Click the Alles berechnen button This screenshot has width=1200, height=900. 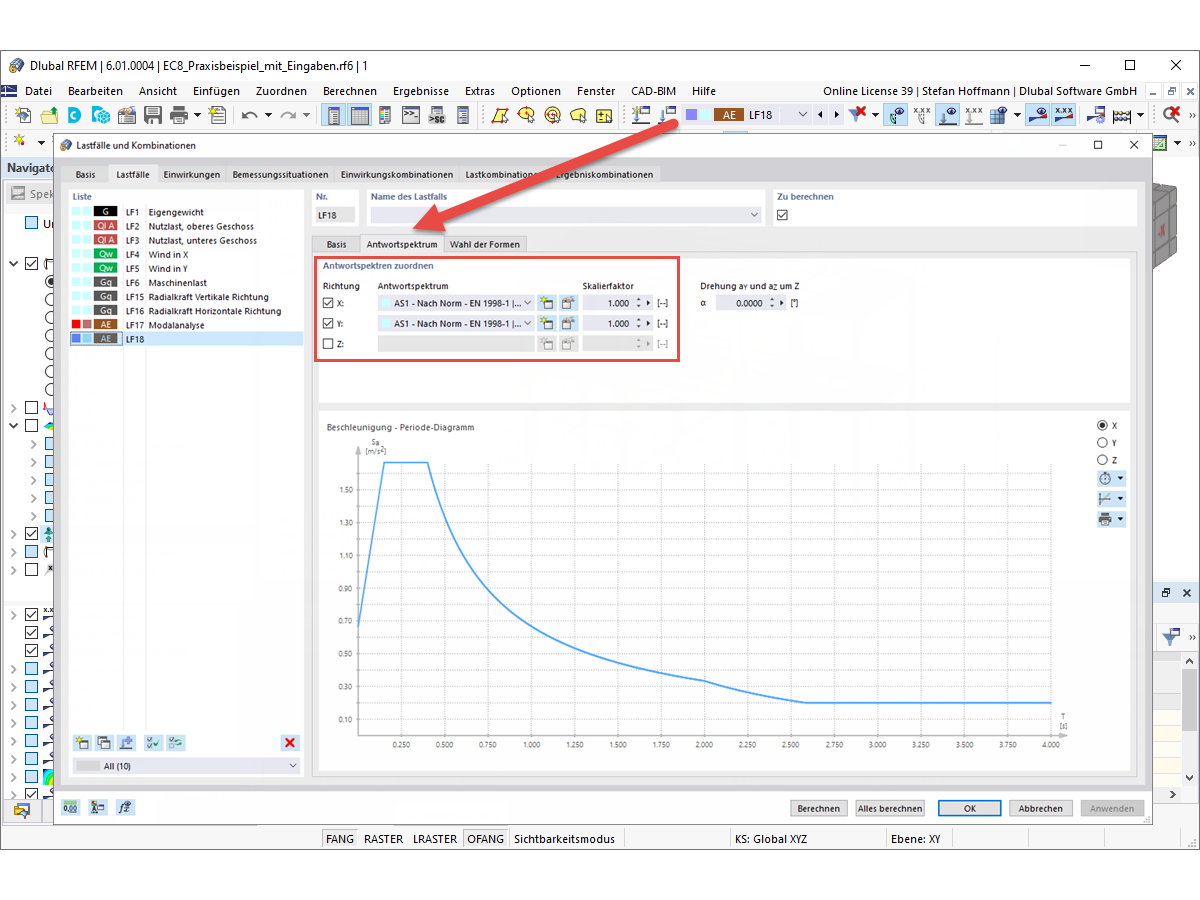[x=889, y=808]
